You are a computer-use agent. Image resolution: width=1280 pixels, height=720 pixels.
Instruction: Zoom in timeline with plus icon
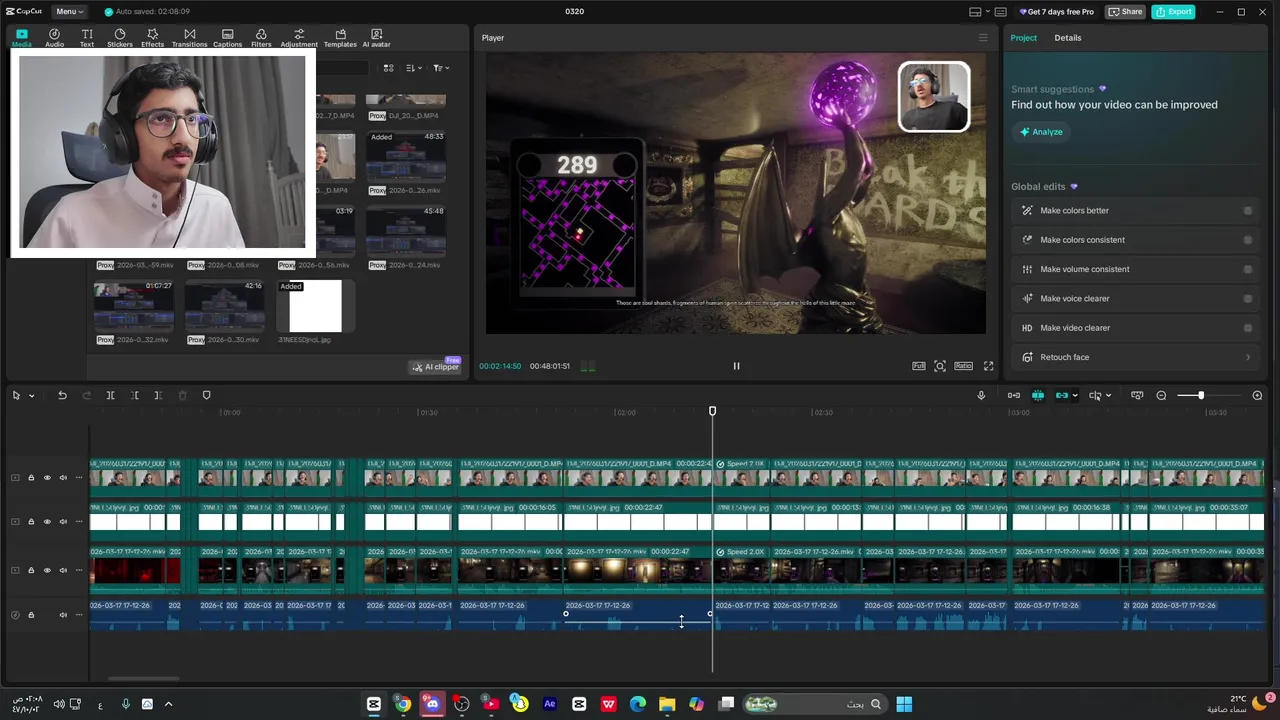tap(1257, 396)
